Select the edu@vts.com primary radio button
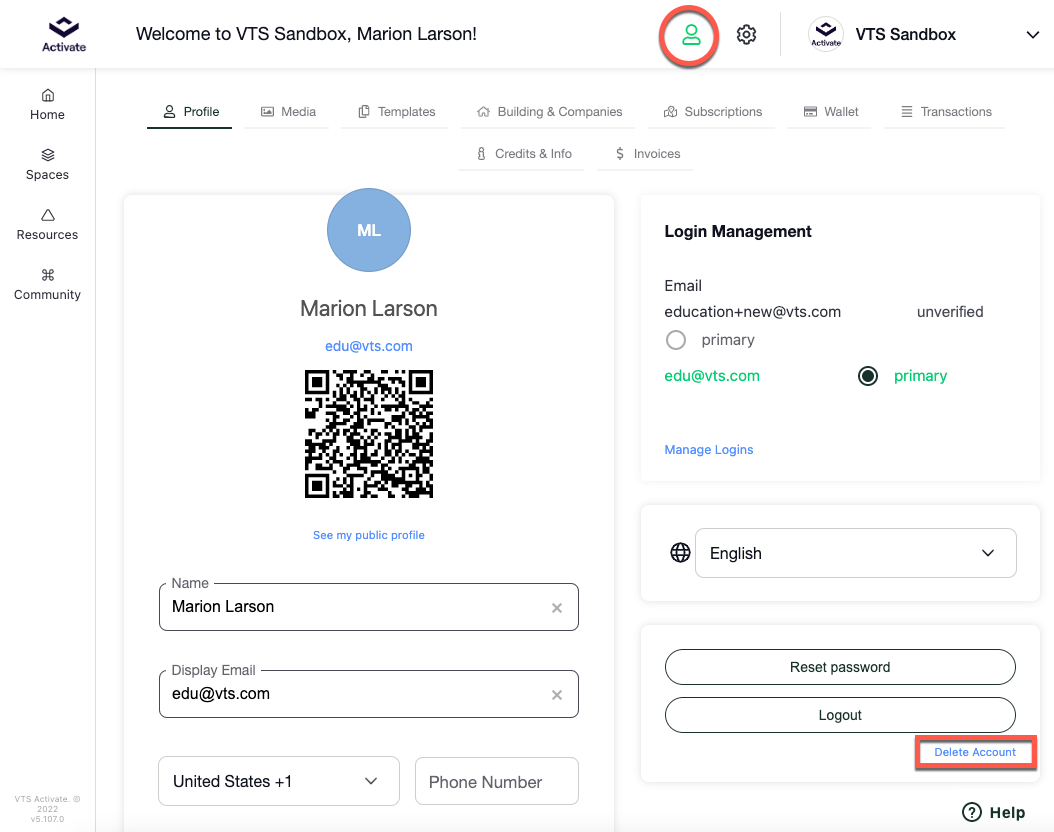 [868, 376]
